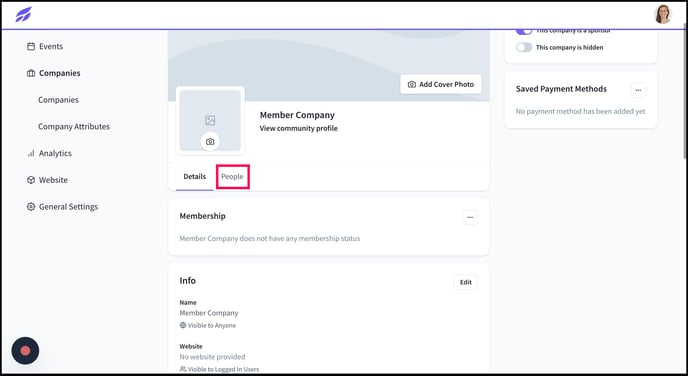Viewport: 688px width, 376px height.
Task: Open Saved Payment Methods options menu
Action: [x=638, y=90]
